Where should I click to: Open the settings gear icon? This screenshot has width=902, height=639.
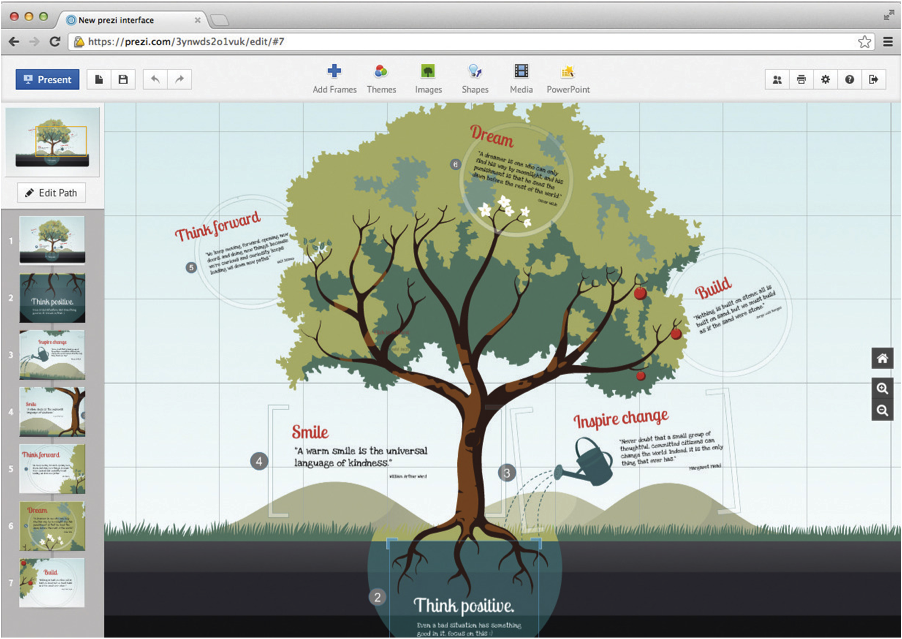tap(825, 79)
